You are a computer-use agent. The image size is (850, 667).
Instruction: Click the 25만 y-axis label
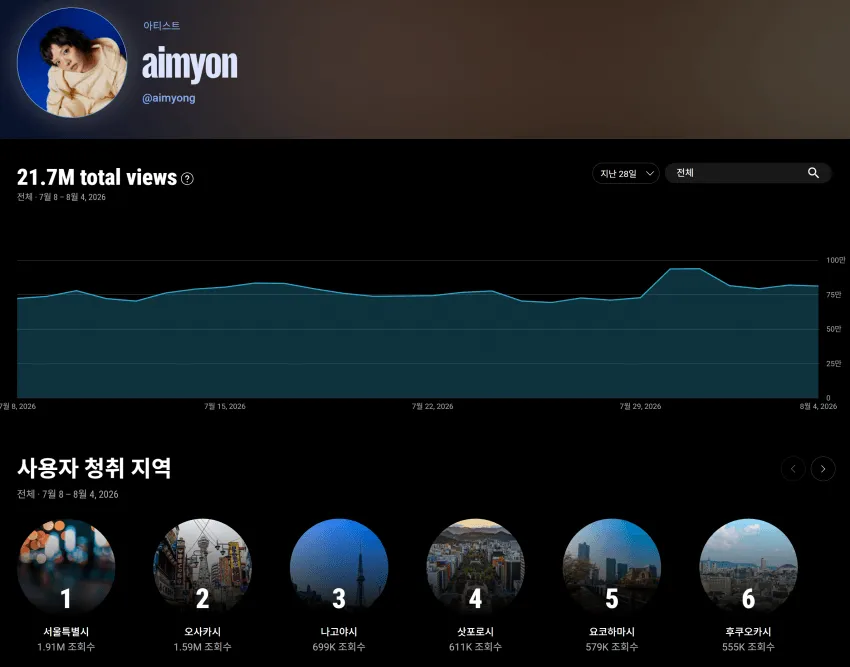834,364
